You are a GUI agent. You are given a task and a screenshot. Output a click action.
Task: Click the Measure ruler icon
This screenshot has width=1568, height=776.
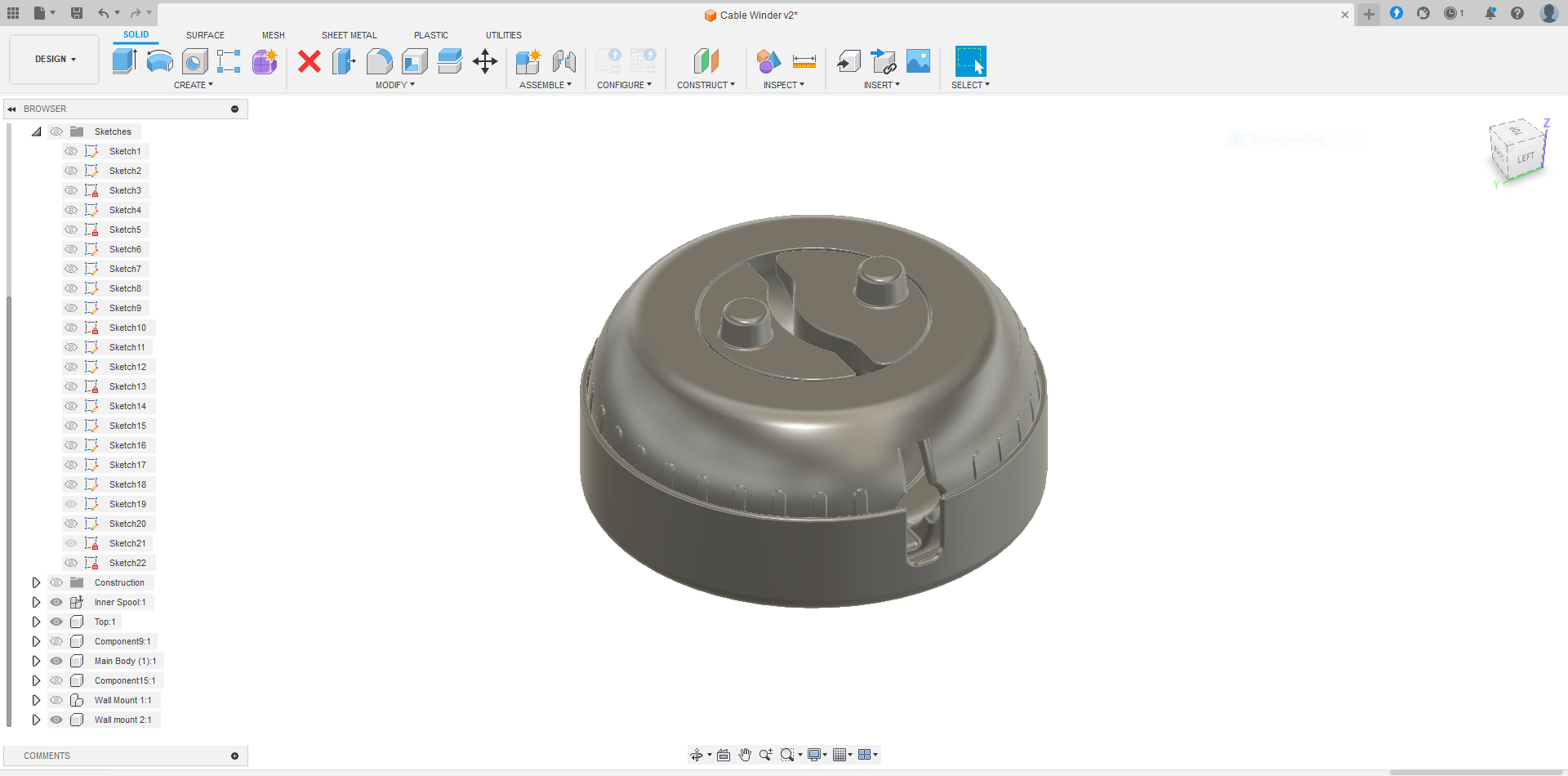tap(804, 61)
